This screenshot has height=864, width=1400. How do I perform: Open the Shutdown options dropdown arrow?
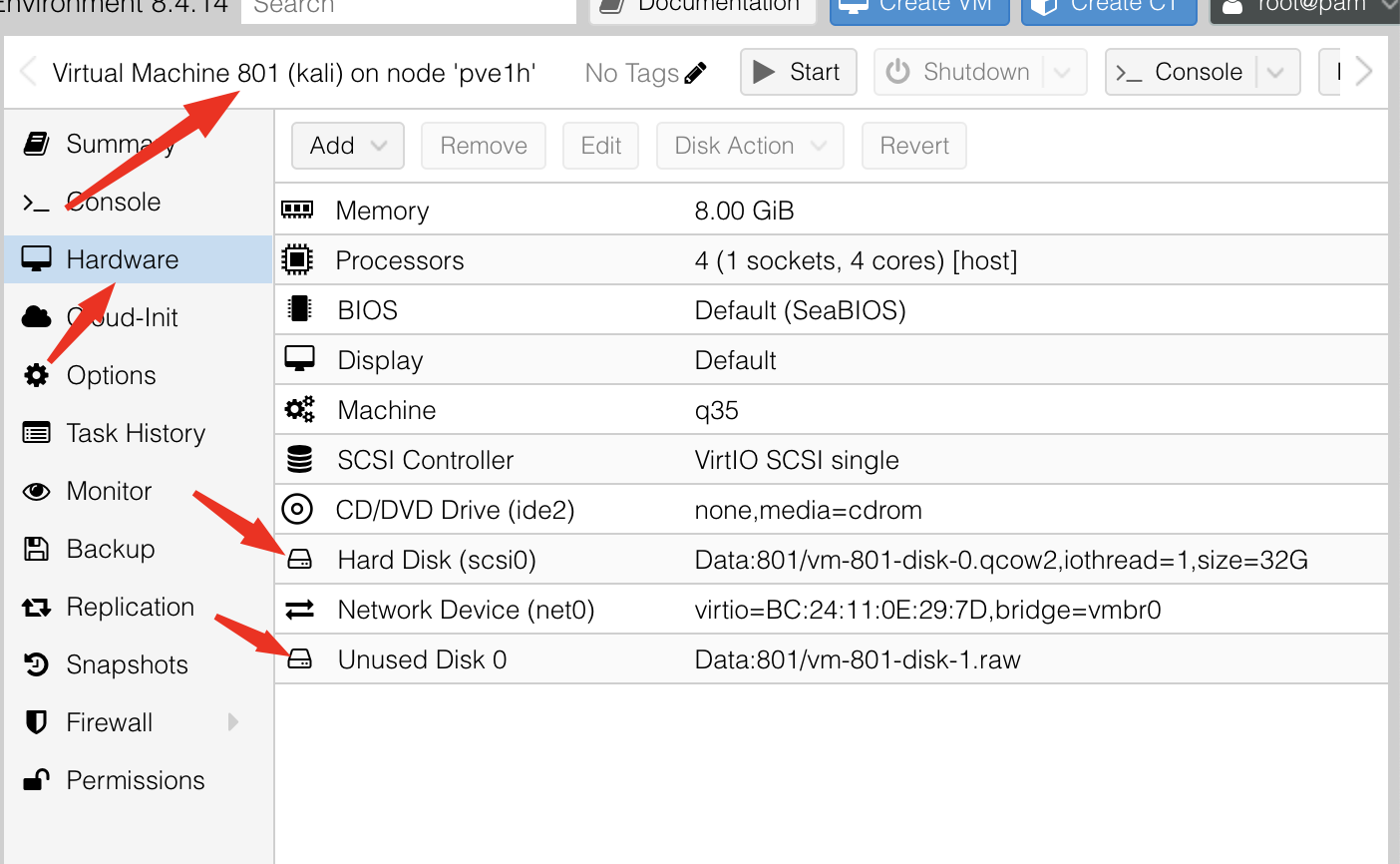coord(1063,73)
